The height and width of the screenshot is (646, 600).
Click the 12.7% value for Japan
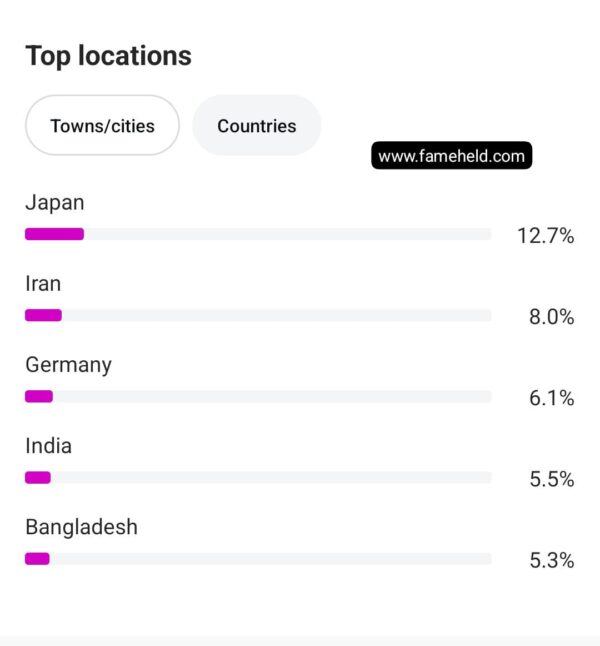tap(546, 236)
